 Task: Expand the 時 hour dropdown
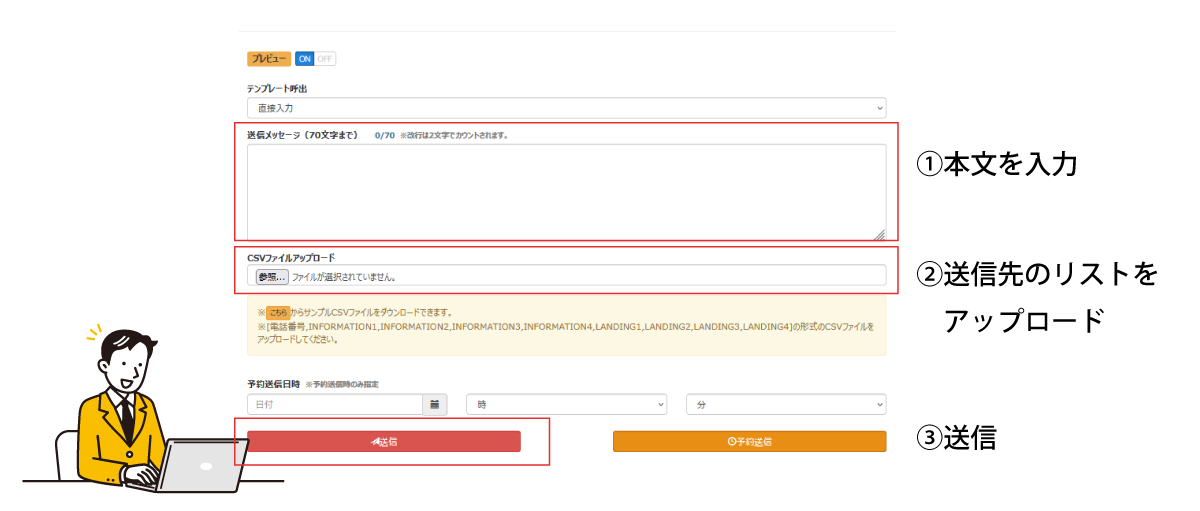pyautogui.click(x=566, y=404)
